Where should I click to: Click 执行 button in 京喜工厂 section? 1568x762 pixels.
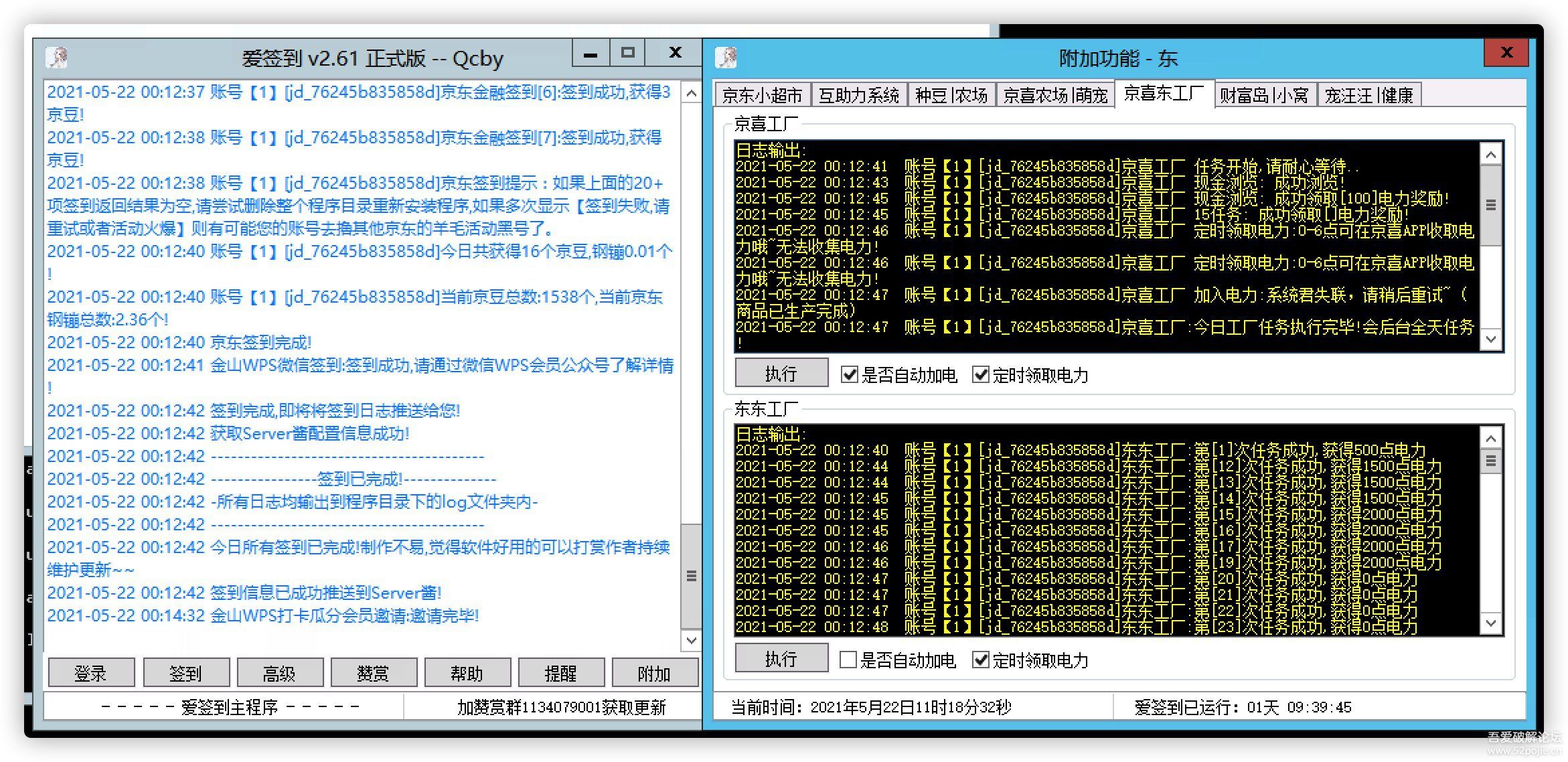(781, 373)
